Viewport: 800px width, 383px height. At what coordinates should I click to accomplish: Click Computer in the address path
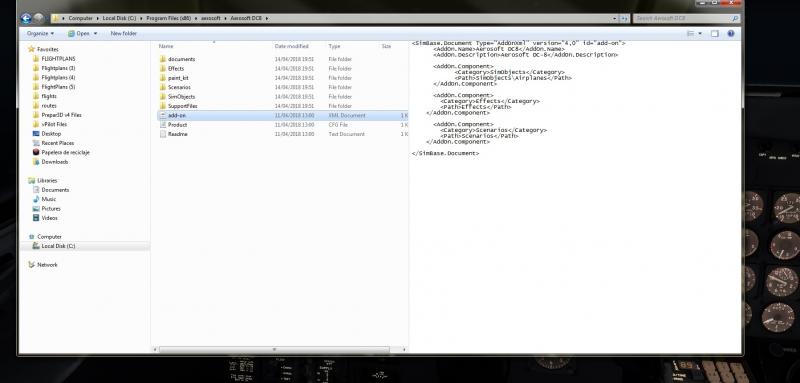coord(81,18)
